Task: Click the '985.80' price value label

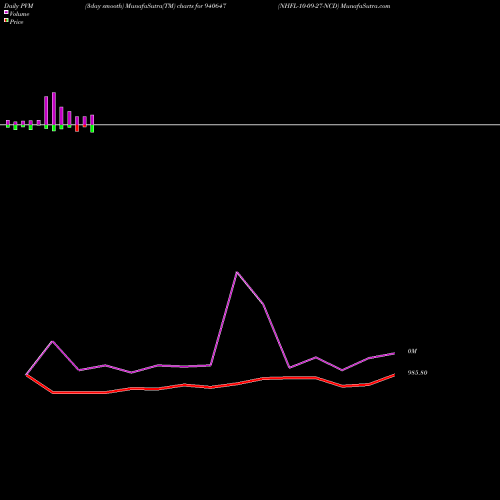Action: pos(417,373)
